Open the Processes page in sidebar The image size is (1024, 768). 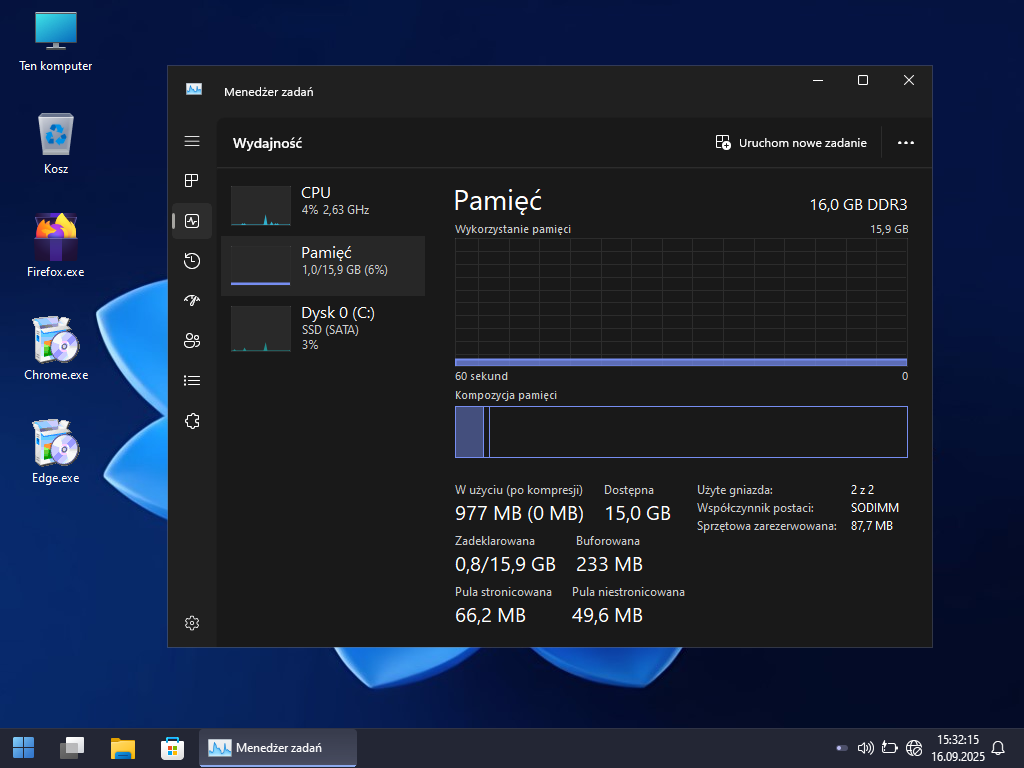(x=192, y=181)
